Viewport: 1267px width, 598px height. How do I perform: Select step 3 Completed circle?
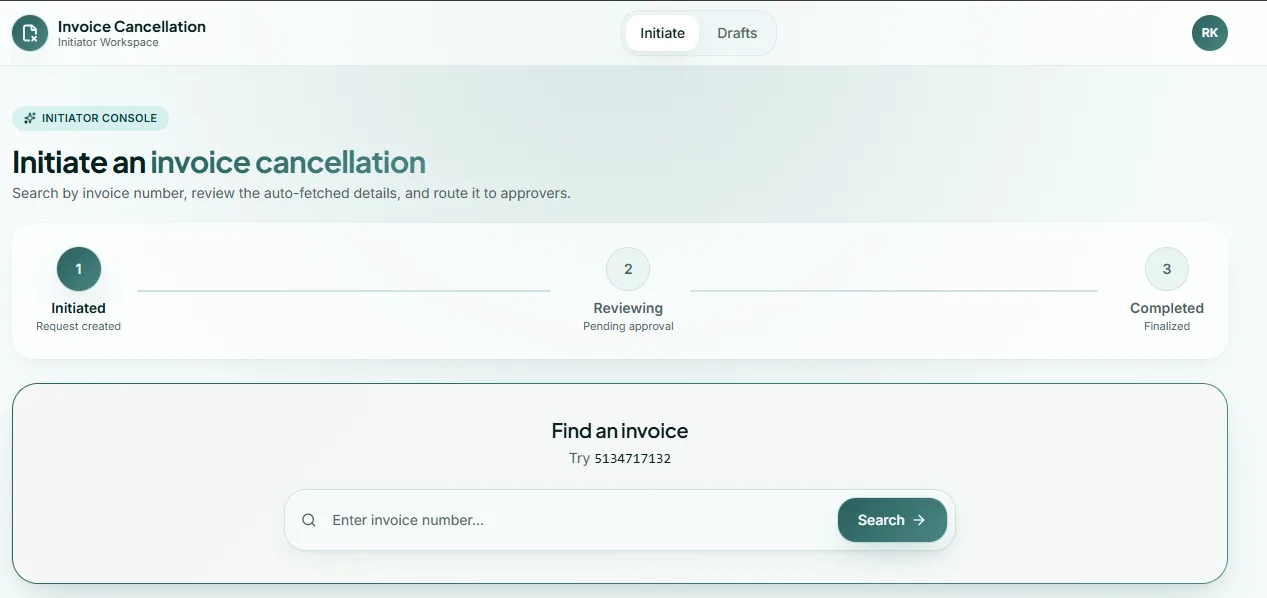click(x=1167, y=269)
